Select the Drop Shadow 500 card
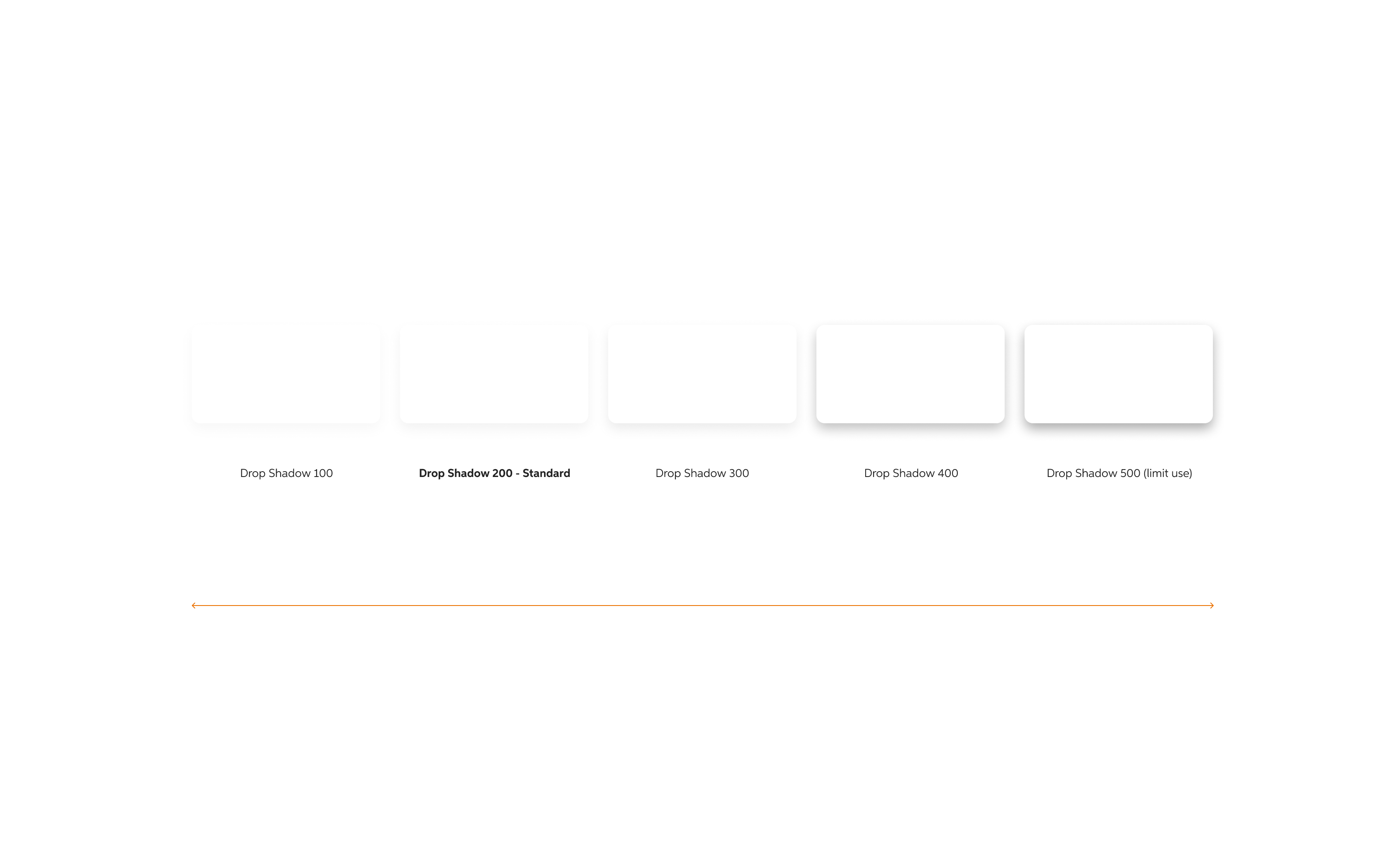The height and width of the screenshot is (868, 1389). pyautogui.click(x=1119, y=374)
